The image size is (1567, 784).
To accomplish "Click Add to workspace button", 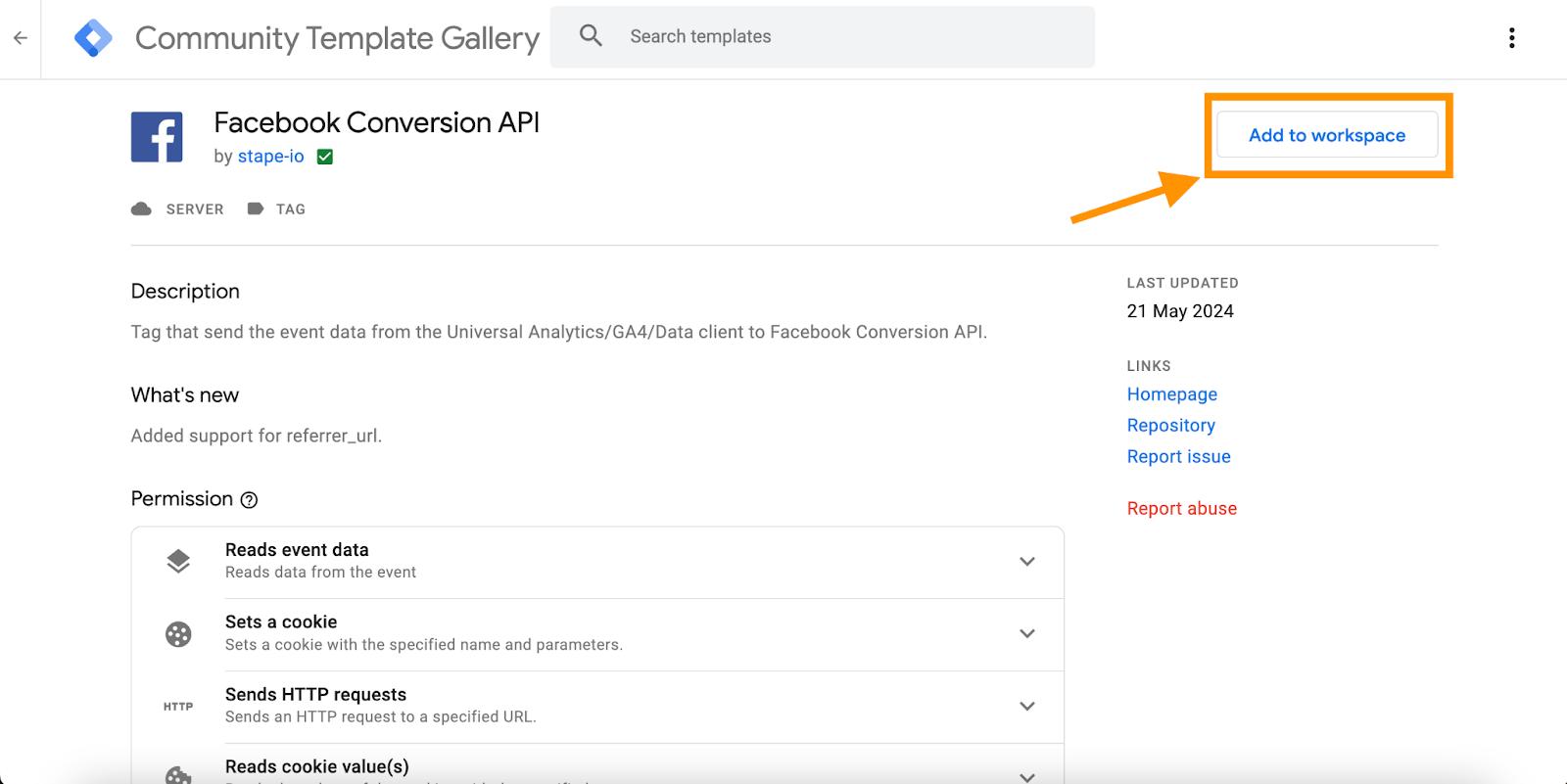I will pos(1327,135).
